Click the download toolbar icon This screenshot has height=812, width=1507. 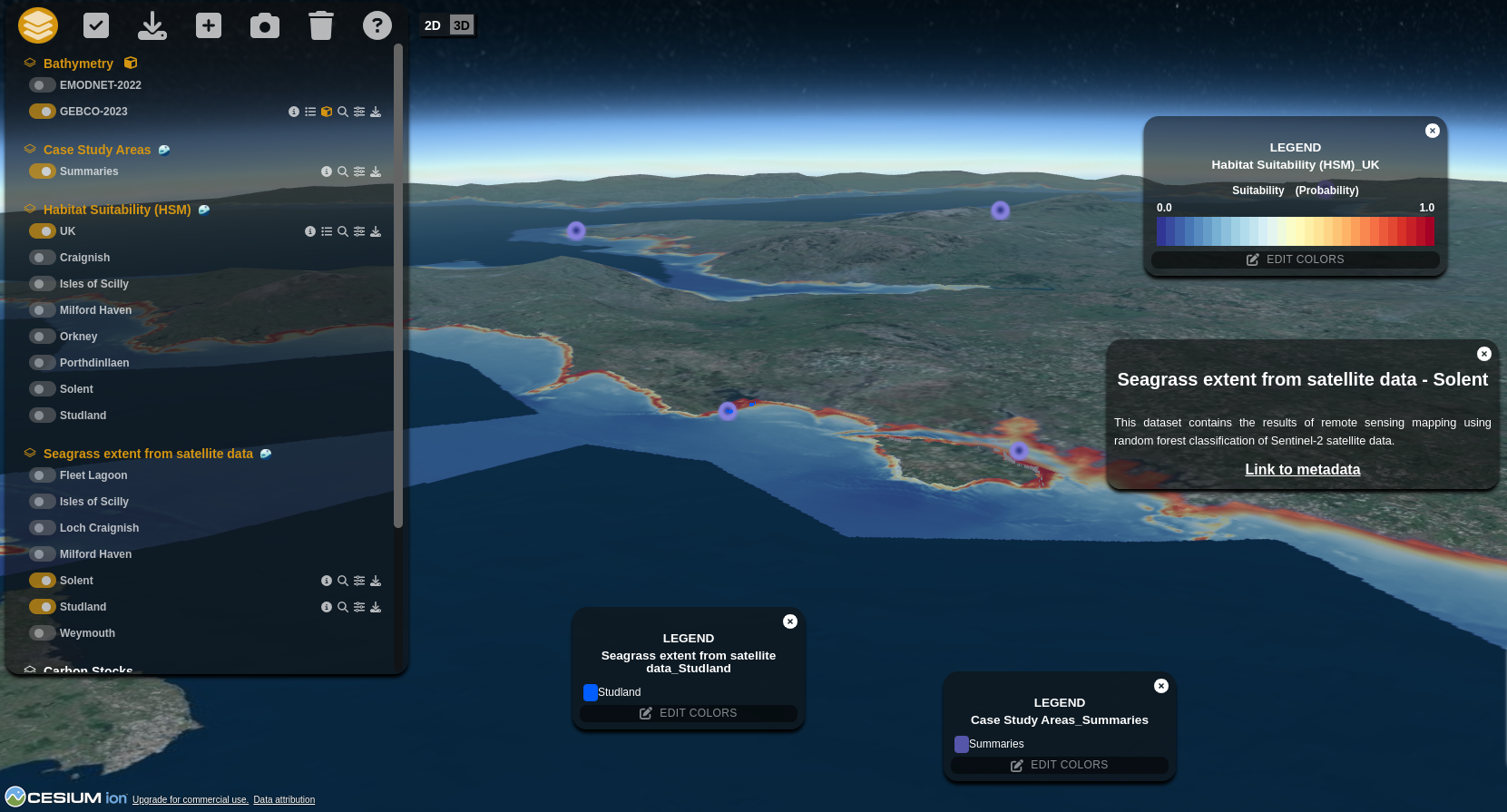pyautogui.click(x=152, y=25)
